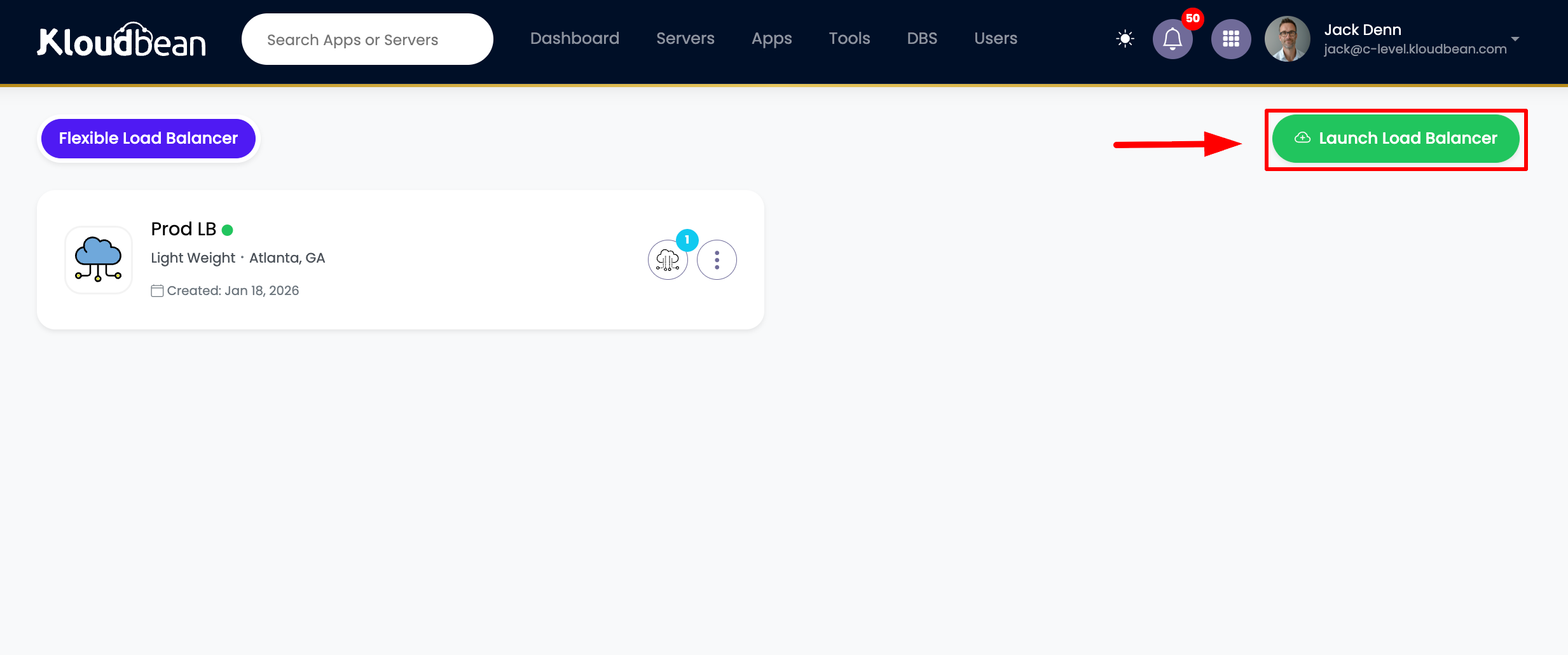The width and height of the screenshot is (1568, 655).
Task: Focus the Search Apps or Servers field
Action: click(x=368, y=39)
